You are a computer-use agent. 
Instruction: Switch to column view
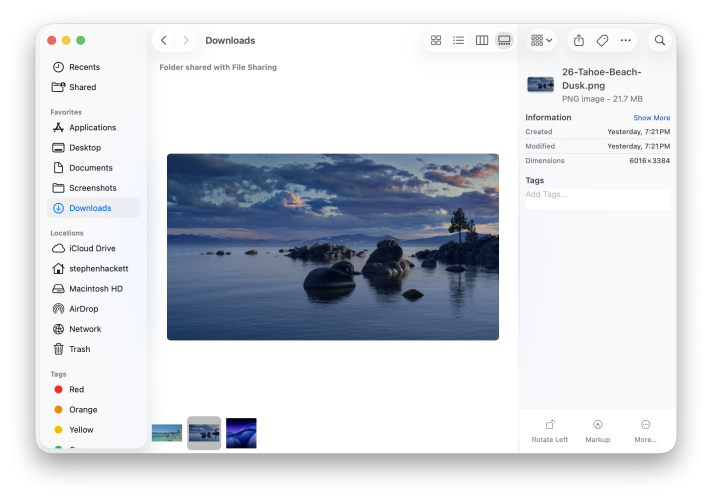(481, 40)
